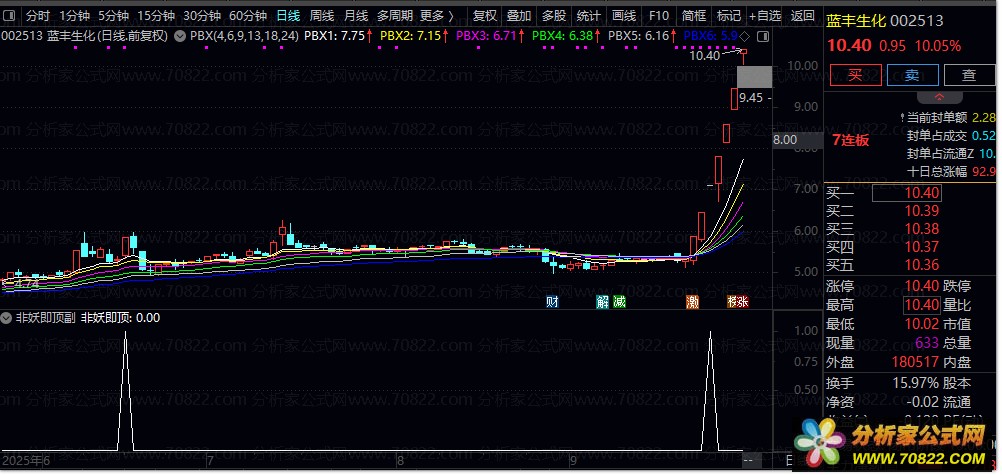Select the 日线 daily chart tab
1002x475 pixels.
(x=288, y=16)
